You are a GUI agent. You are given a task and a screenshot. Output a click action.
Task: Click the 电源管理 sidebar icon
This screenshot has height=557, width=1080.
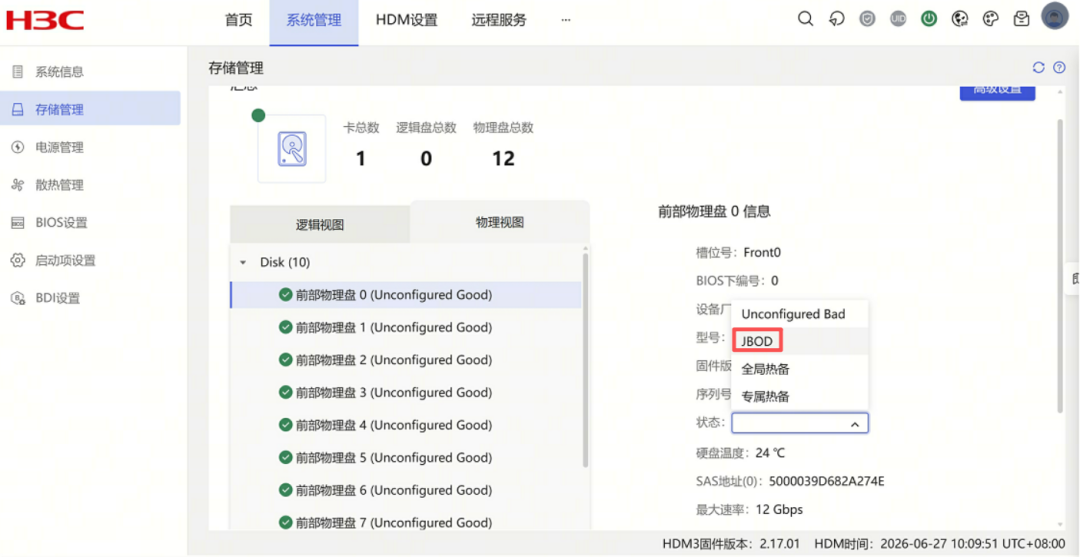18,147
